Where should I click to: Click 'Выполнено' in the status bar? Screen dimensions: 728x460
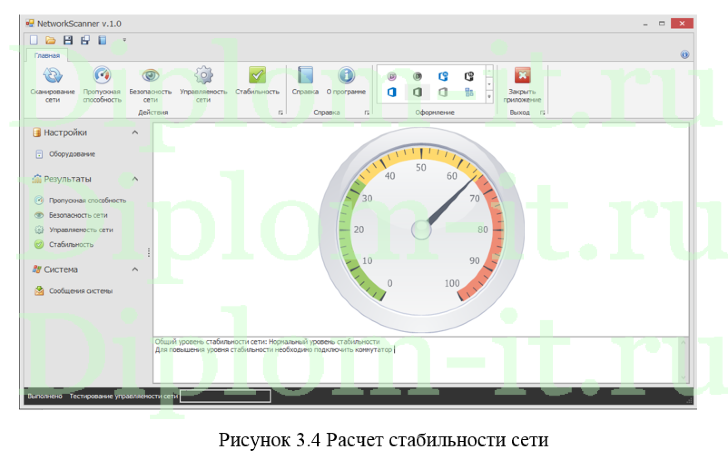[x=45, y=396]
